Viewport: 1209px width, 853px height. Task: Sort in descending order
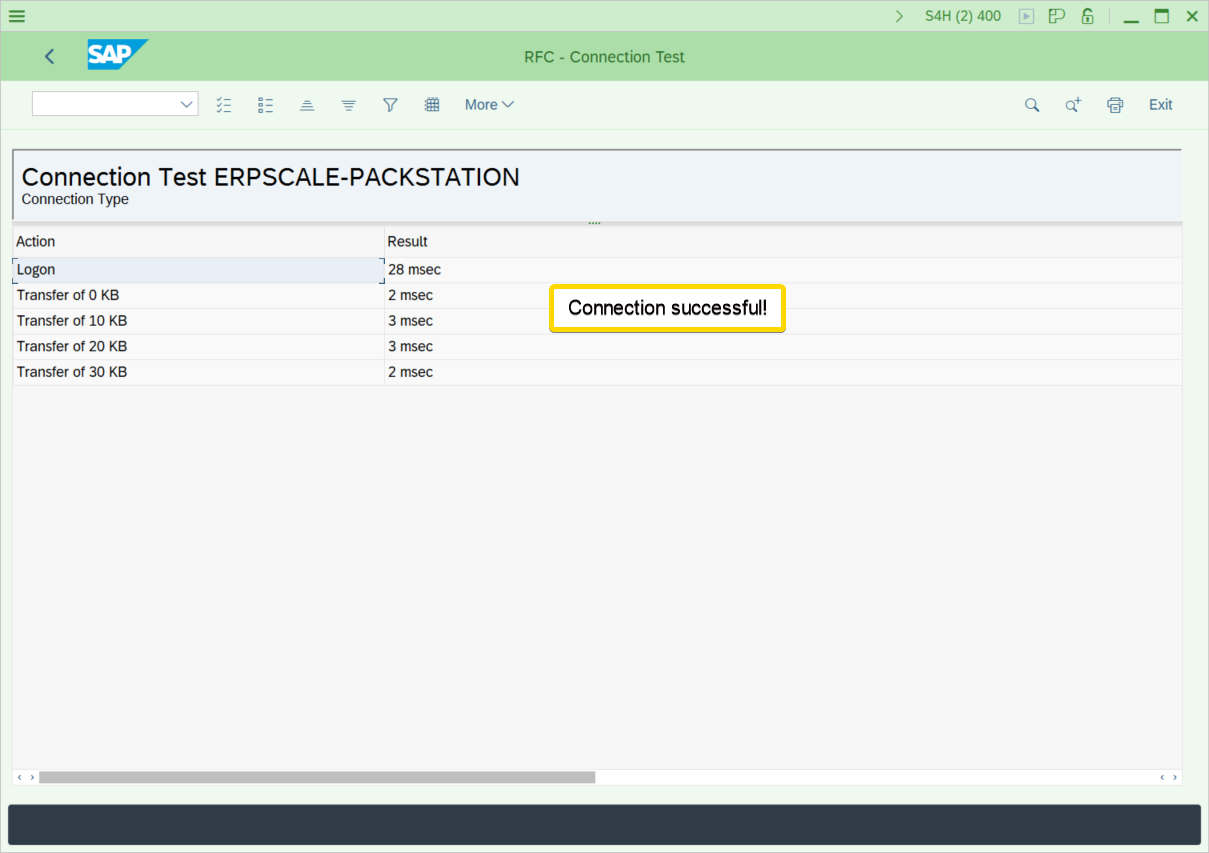click(x=348, y=105)
